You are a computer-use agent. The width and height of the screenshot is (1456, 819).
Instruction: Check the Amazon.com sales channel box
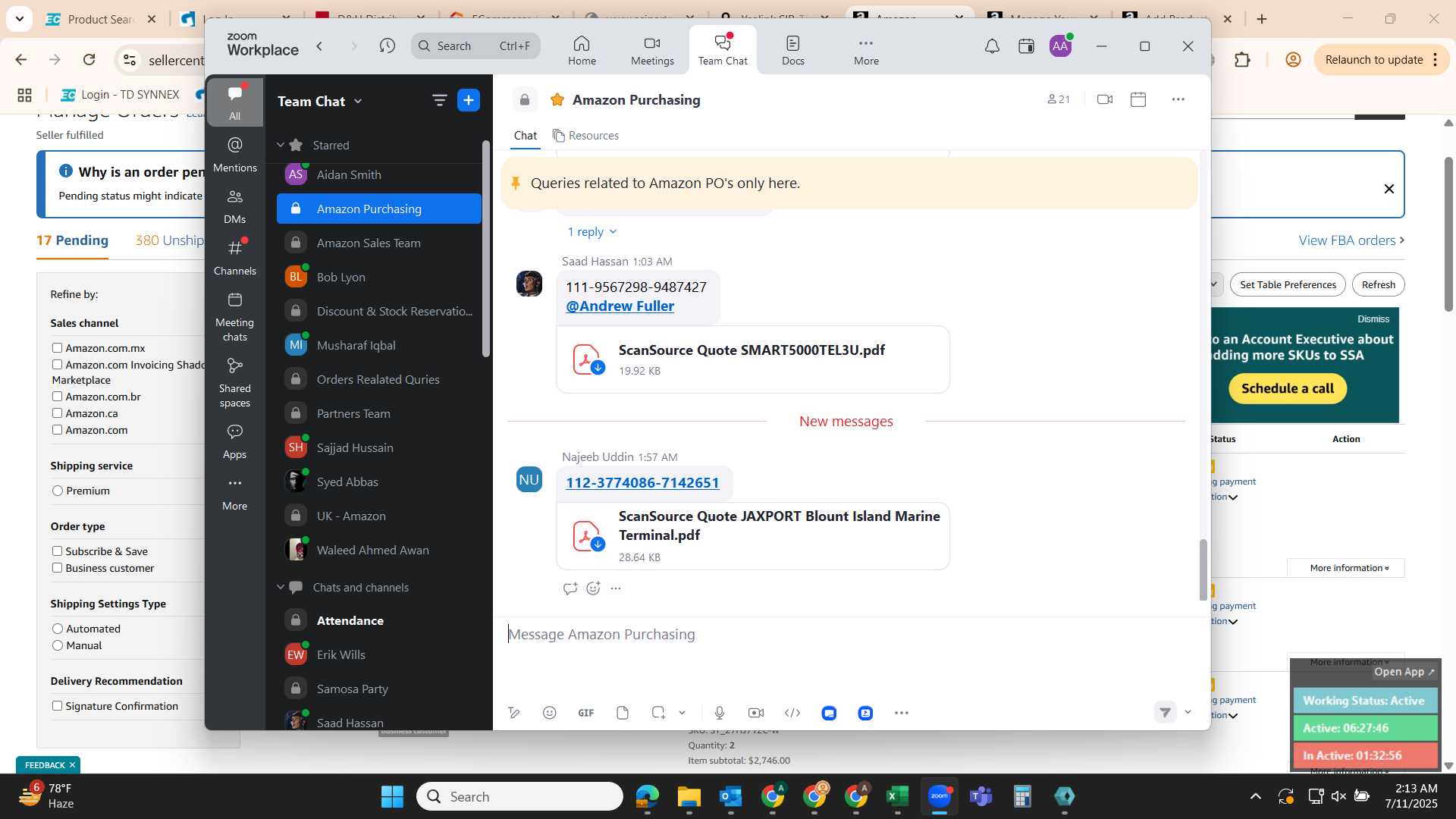tap(57, 430)
